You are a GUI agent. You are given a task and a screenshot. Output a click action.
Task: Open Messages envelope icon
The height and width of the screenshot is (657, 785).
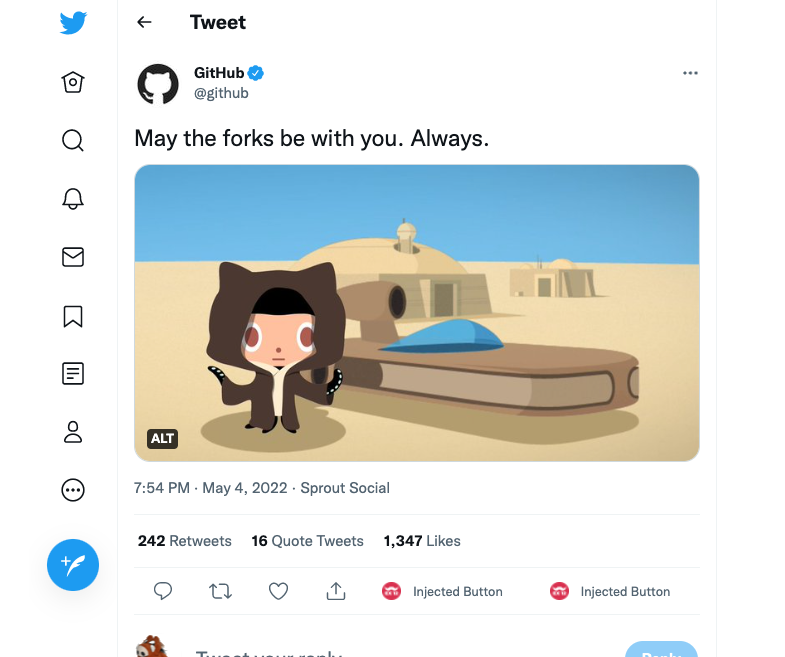tap(73, 257)
